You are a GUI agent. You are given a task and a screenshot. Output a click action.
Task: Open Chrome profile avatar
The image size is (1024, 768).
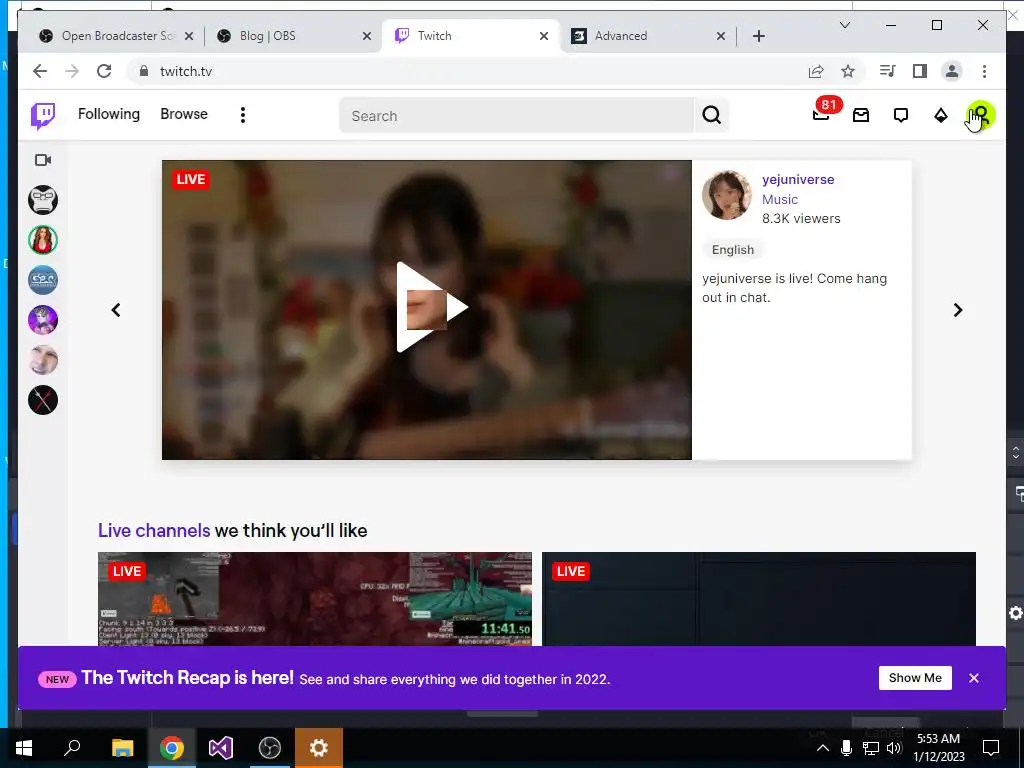(x=952, y=71)
